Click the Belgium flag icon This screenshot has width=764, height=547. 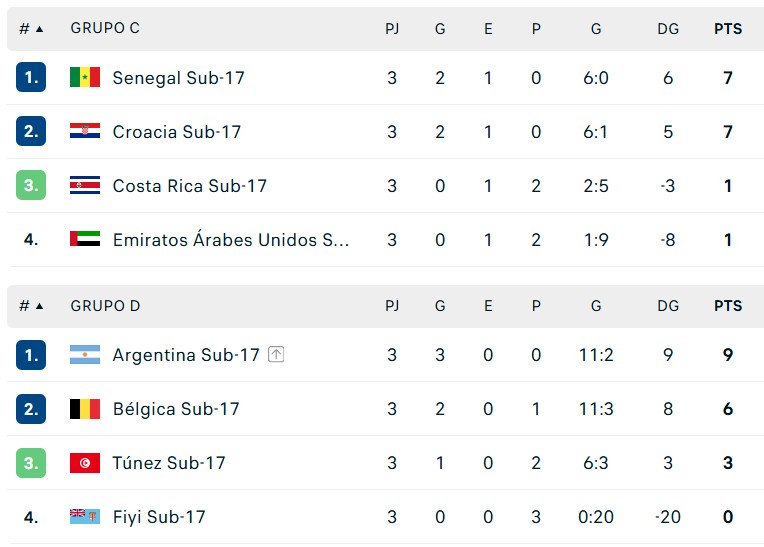(x=85, y=409)
